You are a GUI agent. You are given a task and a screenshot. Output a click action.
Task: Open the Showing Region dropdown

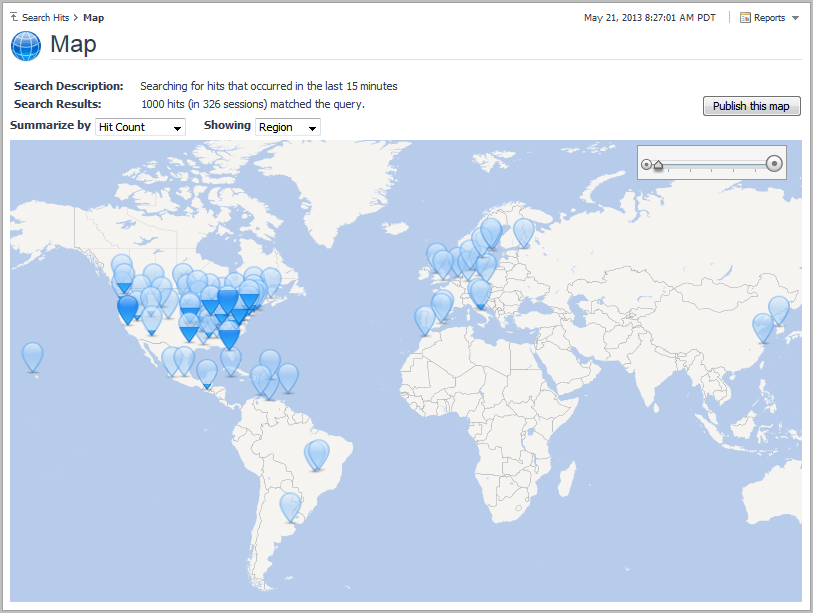pyautogui.click(x=288, y=127)
